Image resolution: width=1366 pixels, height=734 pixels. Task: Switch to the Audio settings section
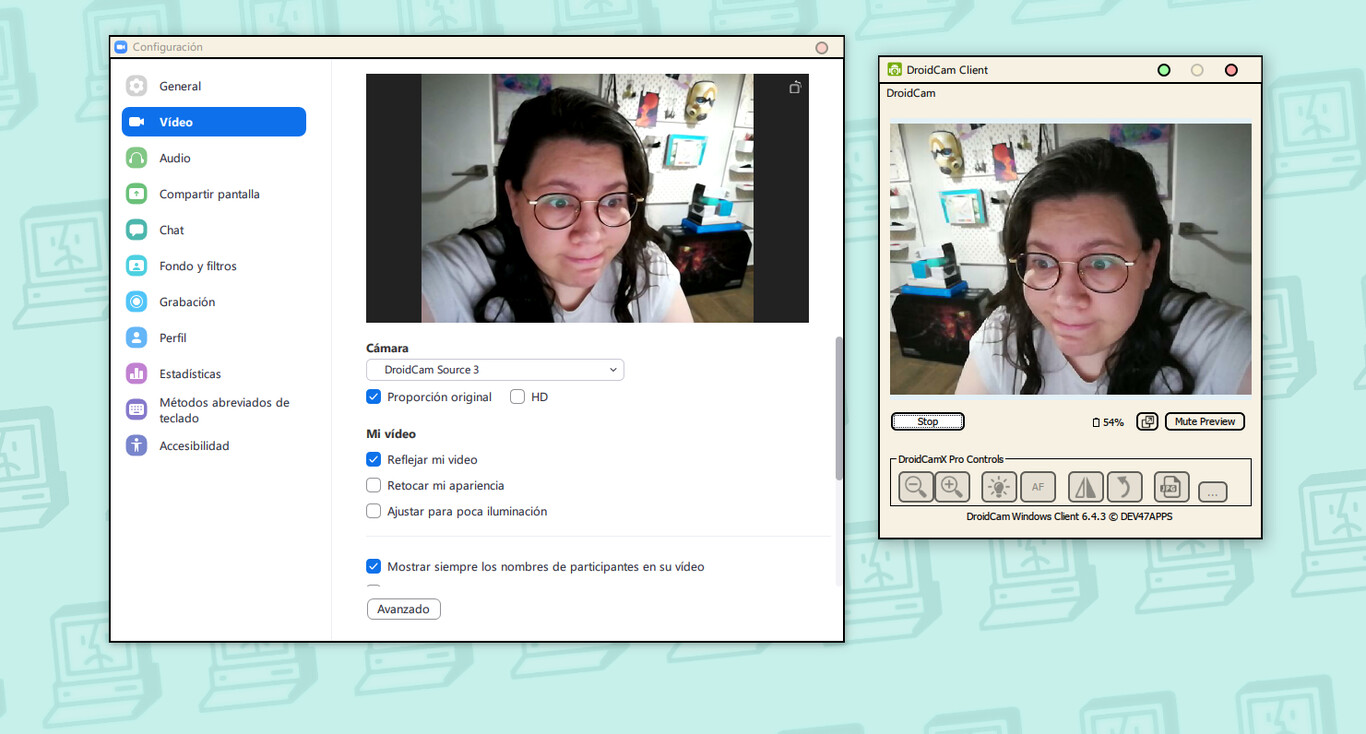[174, 157]
